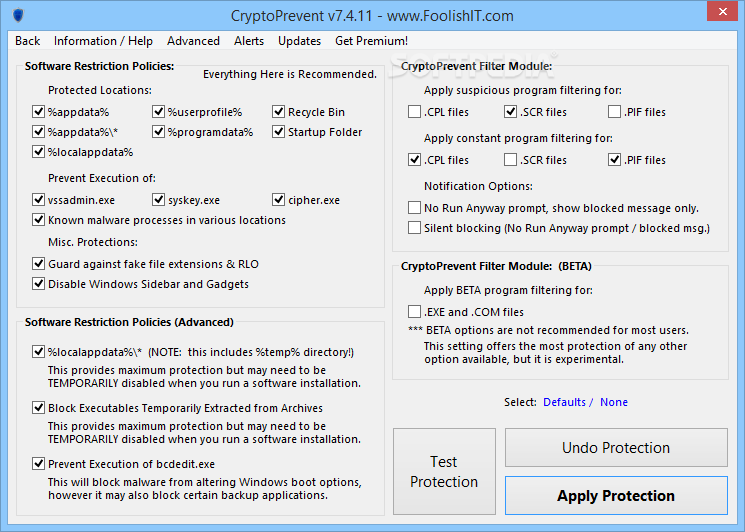
Task: Click the 'Prevent Execution of:' label
Action: tap(102, 178)
